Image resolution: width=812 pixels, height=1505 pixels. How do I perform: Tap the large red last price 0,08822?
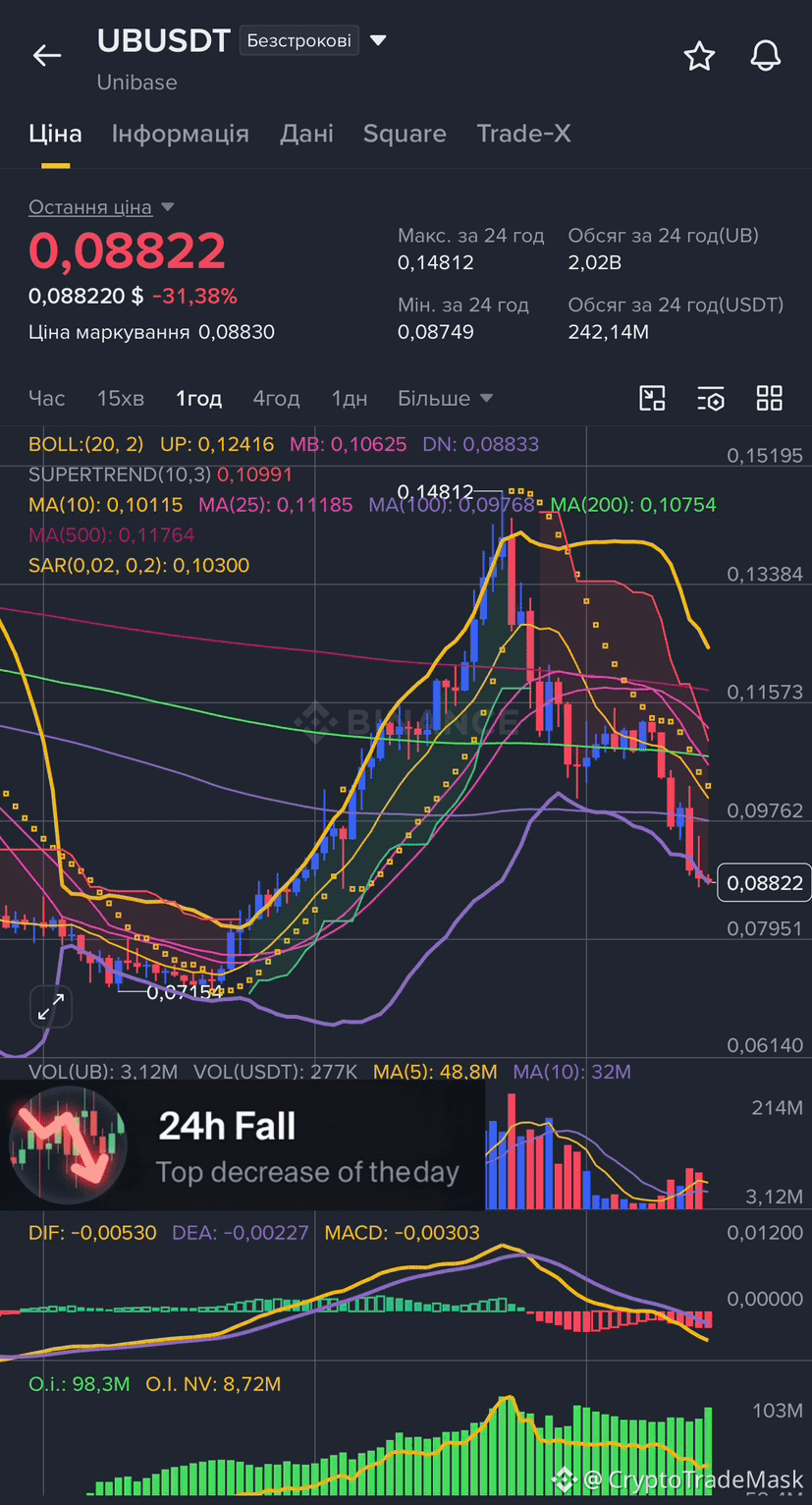tap(128, 251)
